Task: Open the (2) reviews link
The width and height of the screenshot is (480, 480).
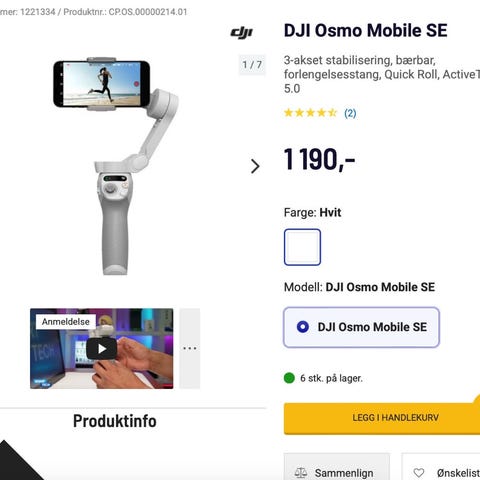Action: click(350, 113)
